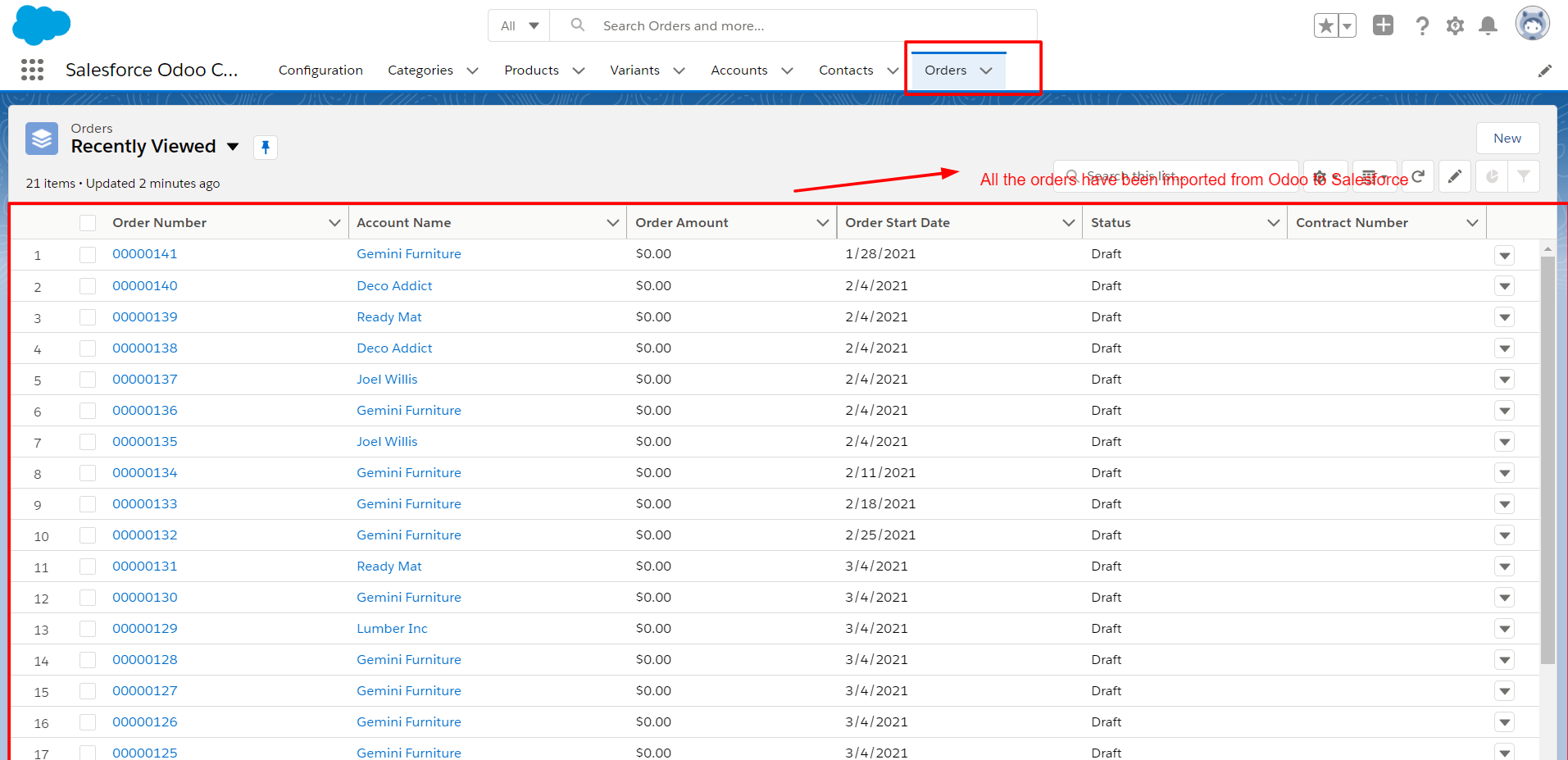Click the New button

(x=1507, y=138)
